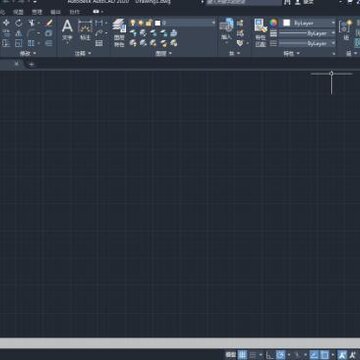Switch to the 输出 ribbon tab
This screenshot has width=360, height=360.
55,12
